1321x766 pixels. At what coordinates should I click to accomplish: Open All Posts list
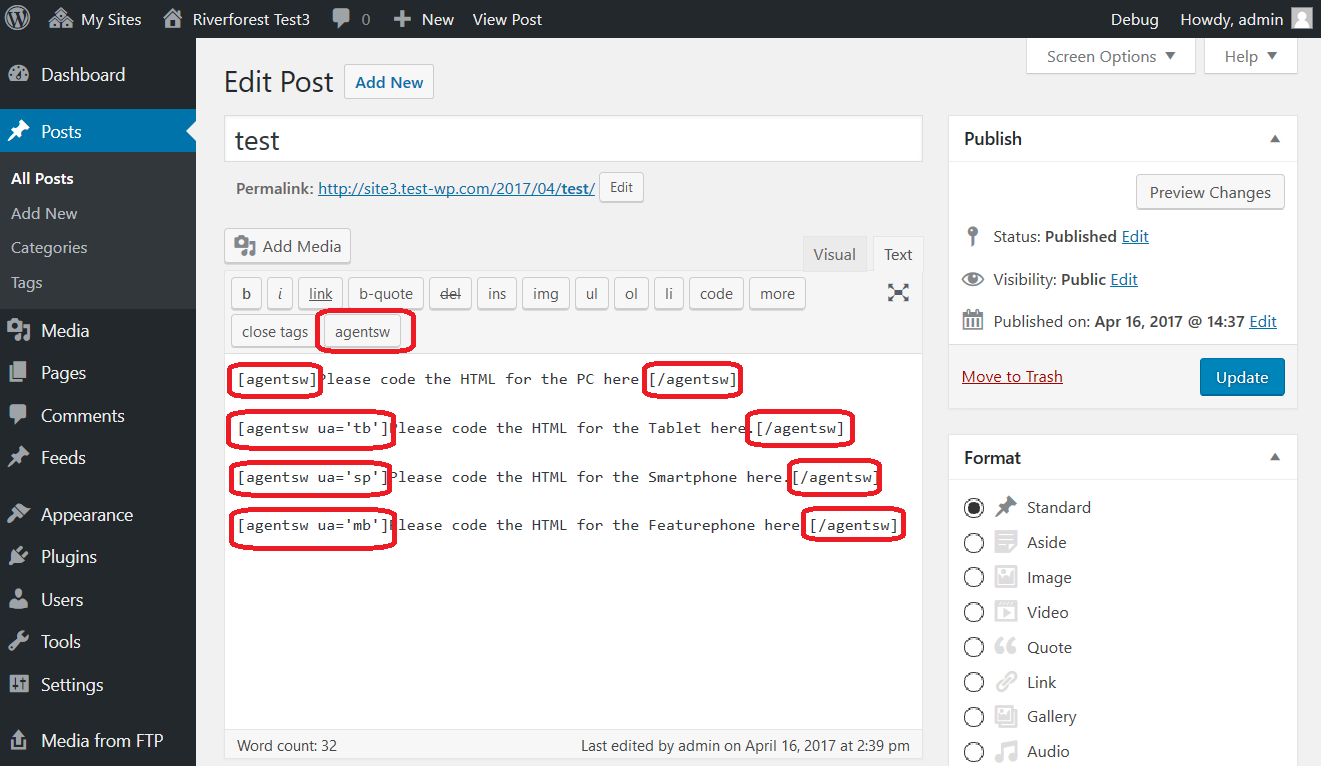pyautogui.click(x=42, y=178)
